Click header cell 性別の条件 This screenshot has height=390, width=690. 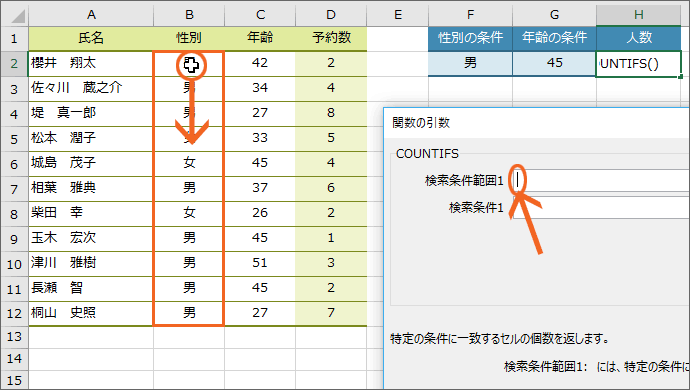470,38
